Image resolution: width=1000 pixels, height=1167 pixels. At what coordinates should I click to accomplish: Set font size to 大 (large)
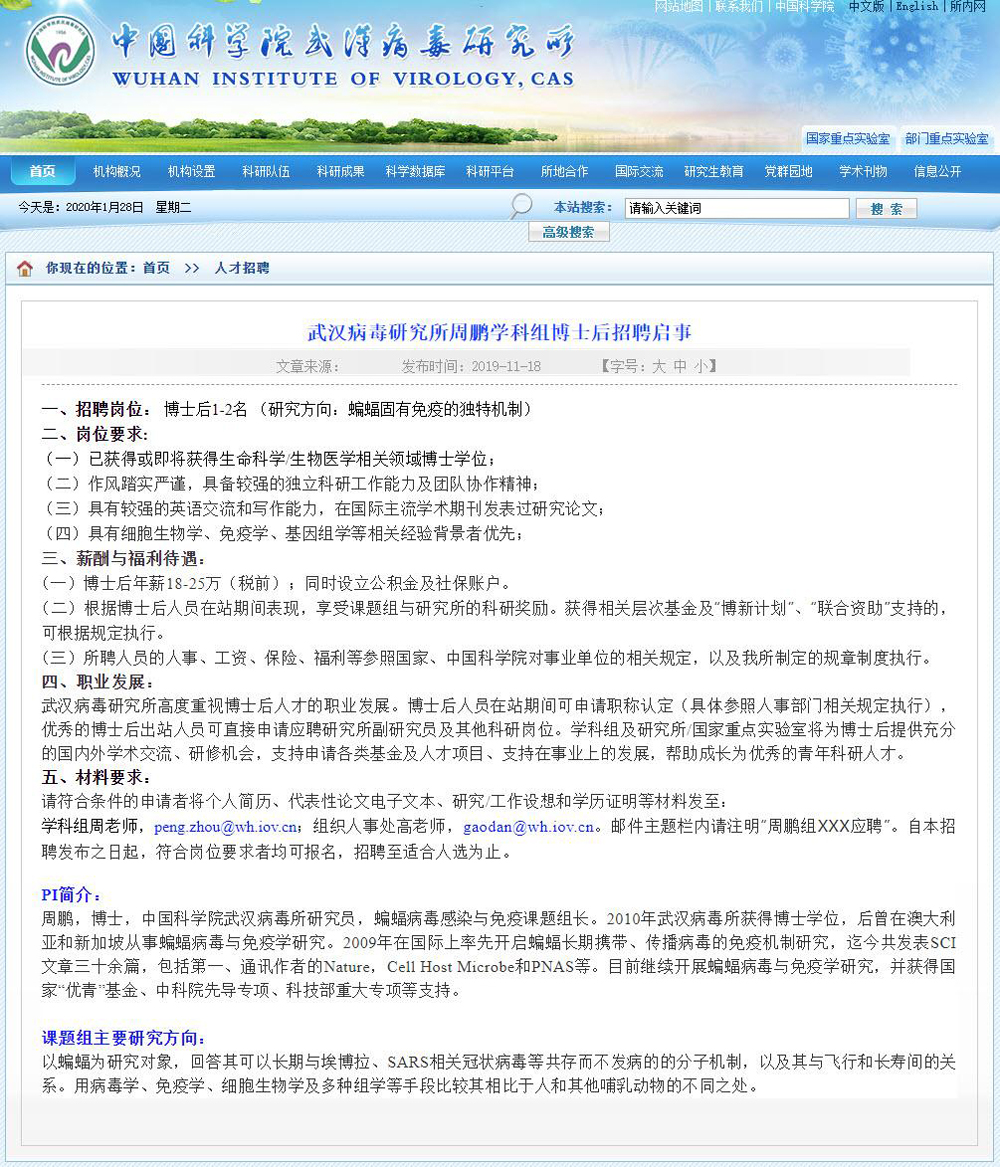(x=659, y=367)
